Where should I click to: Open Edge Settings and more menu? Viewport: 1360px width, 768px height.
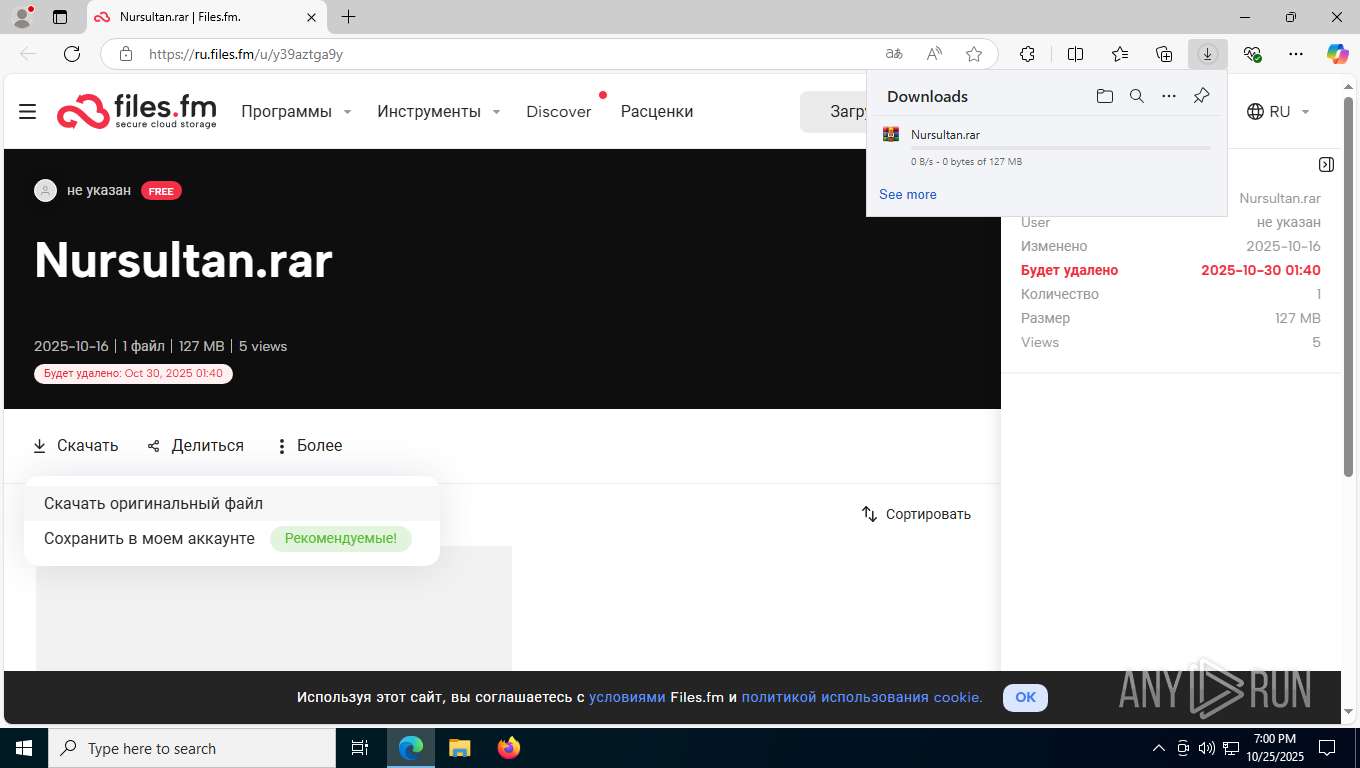(x=1296, y=54)
